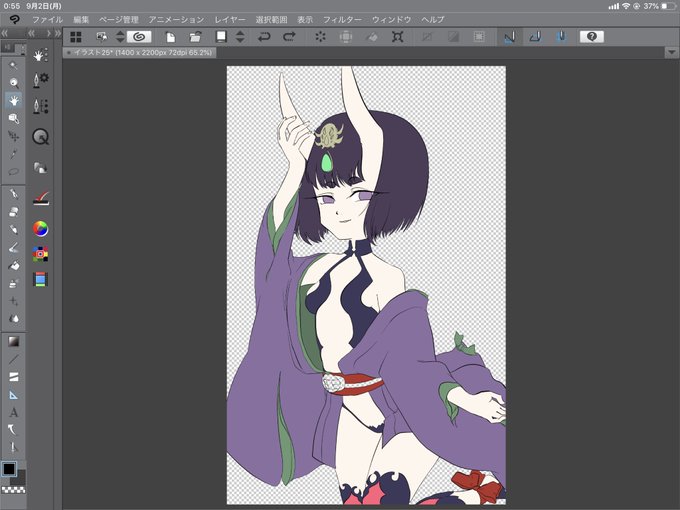Screen dimensions: 680x510
Task: Select the Correct line tool
Action: [13, 447]
